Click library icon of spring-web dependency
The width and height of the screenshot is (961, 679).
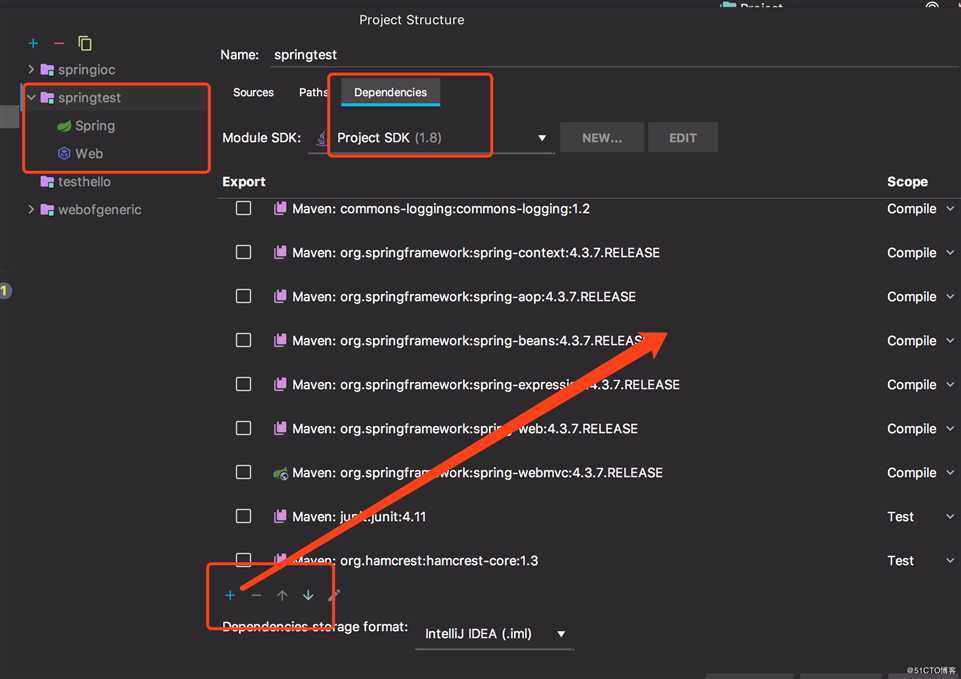[x=280, y=428]
